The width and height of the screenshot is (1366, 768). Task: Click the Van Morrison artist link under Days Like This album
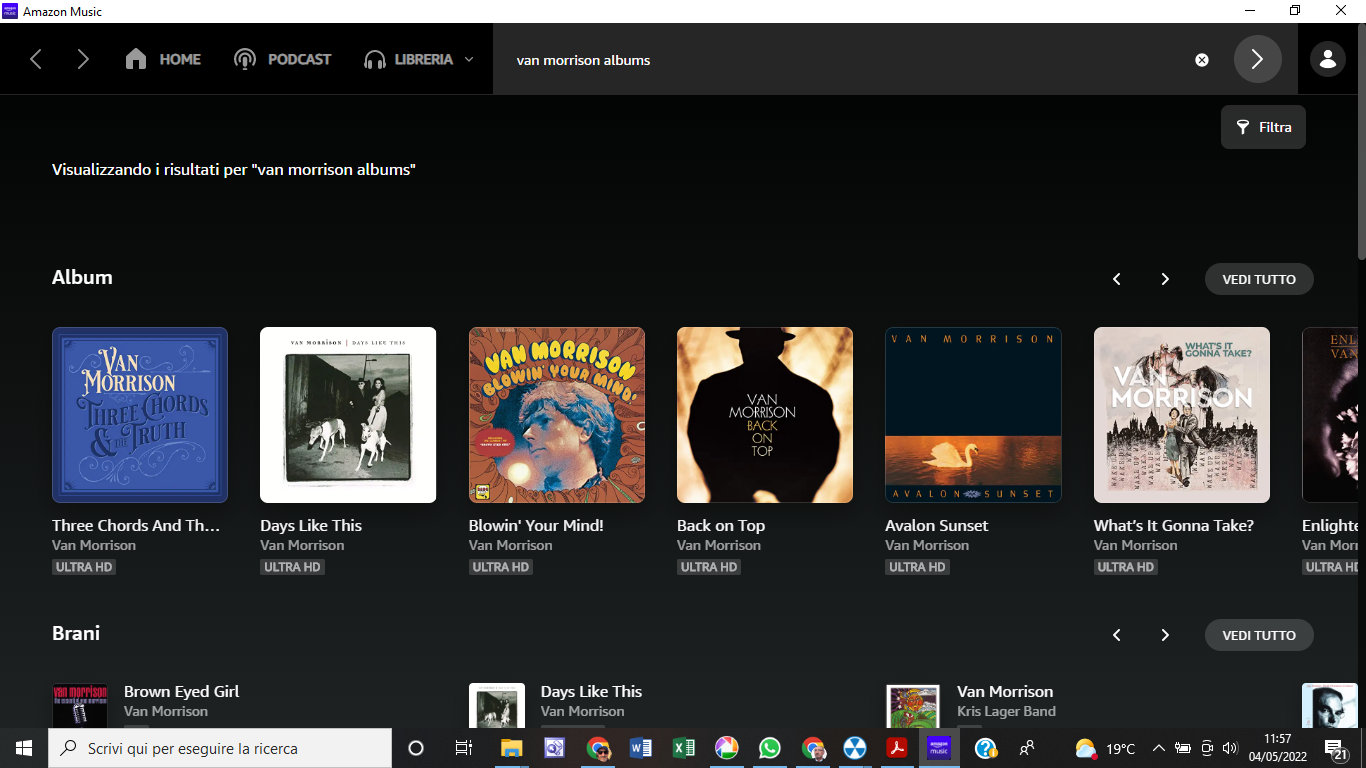[x=302, y=545]
